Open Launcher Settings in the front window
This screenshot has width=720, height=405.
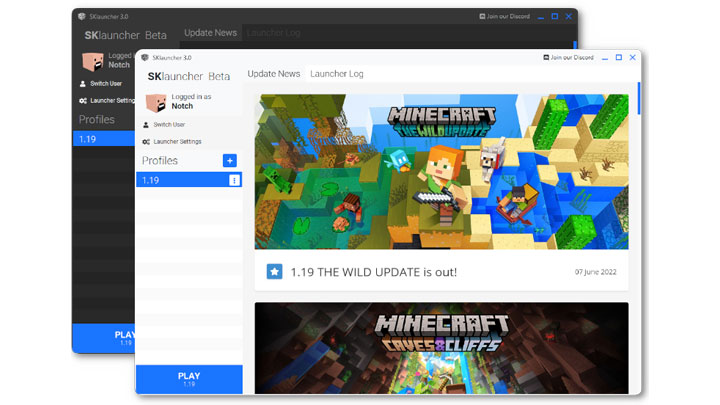click(x=172, y=141)
